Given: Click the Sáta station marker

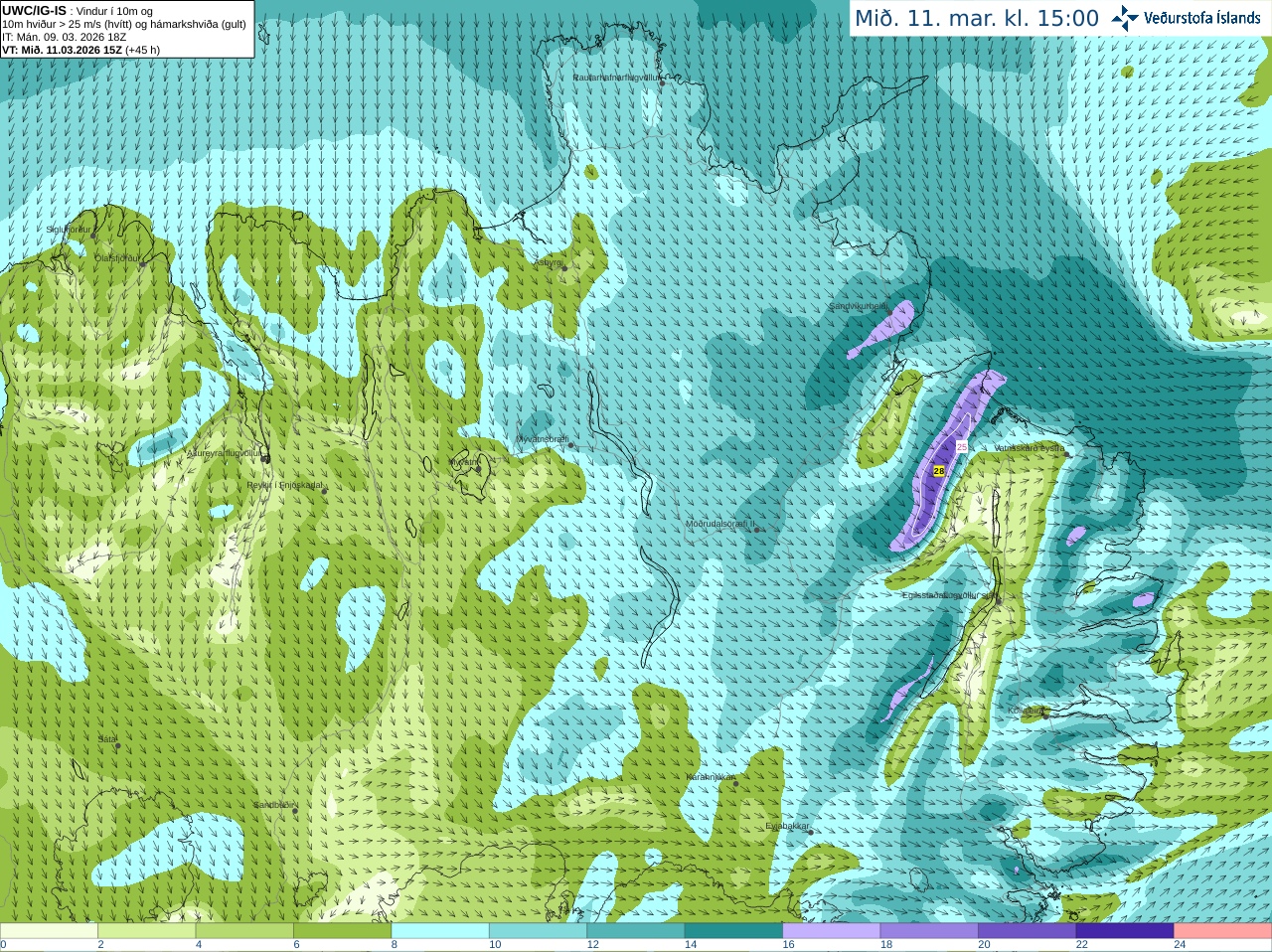Looking at the screenshot, I should tap(118, 745).
